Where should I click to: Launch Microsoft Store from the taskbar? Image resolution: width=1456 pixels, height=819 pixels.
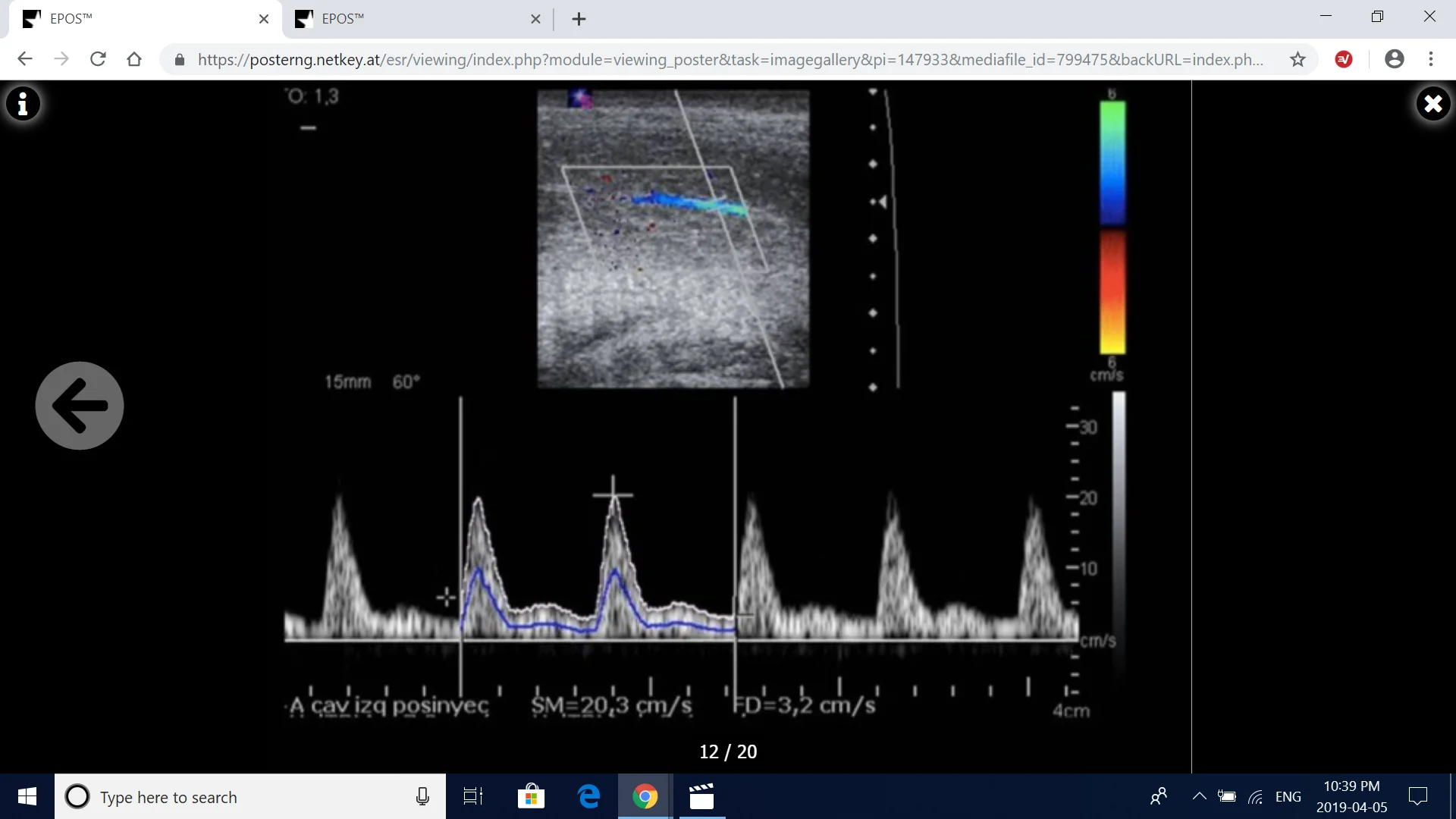(532, 797)
